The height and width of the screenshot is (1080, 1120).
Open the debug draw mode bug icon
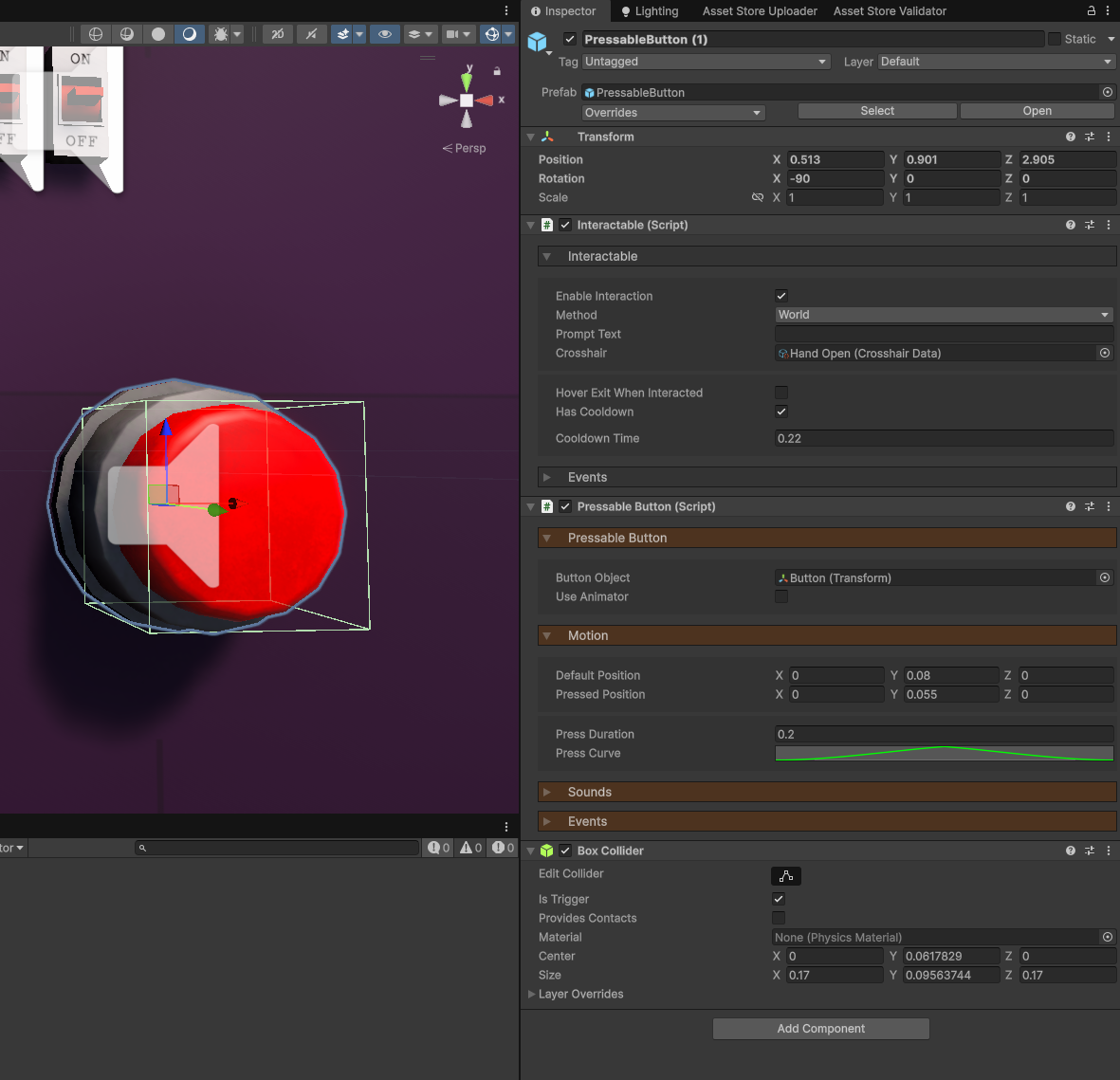coord(221,34)
